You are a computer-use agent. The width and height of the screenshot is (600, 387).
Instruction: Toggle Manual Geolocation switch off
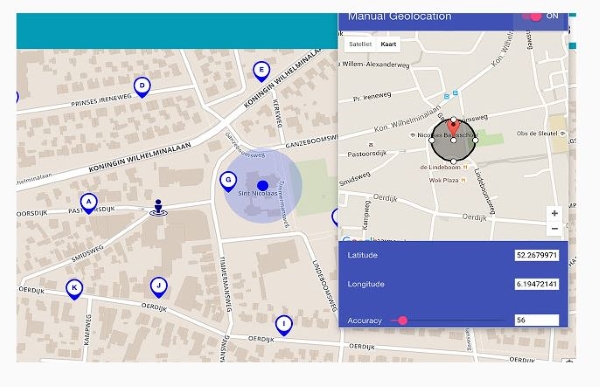(x=532, y=16)
